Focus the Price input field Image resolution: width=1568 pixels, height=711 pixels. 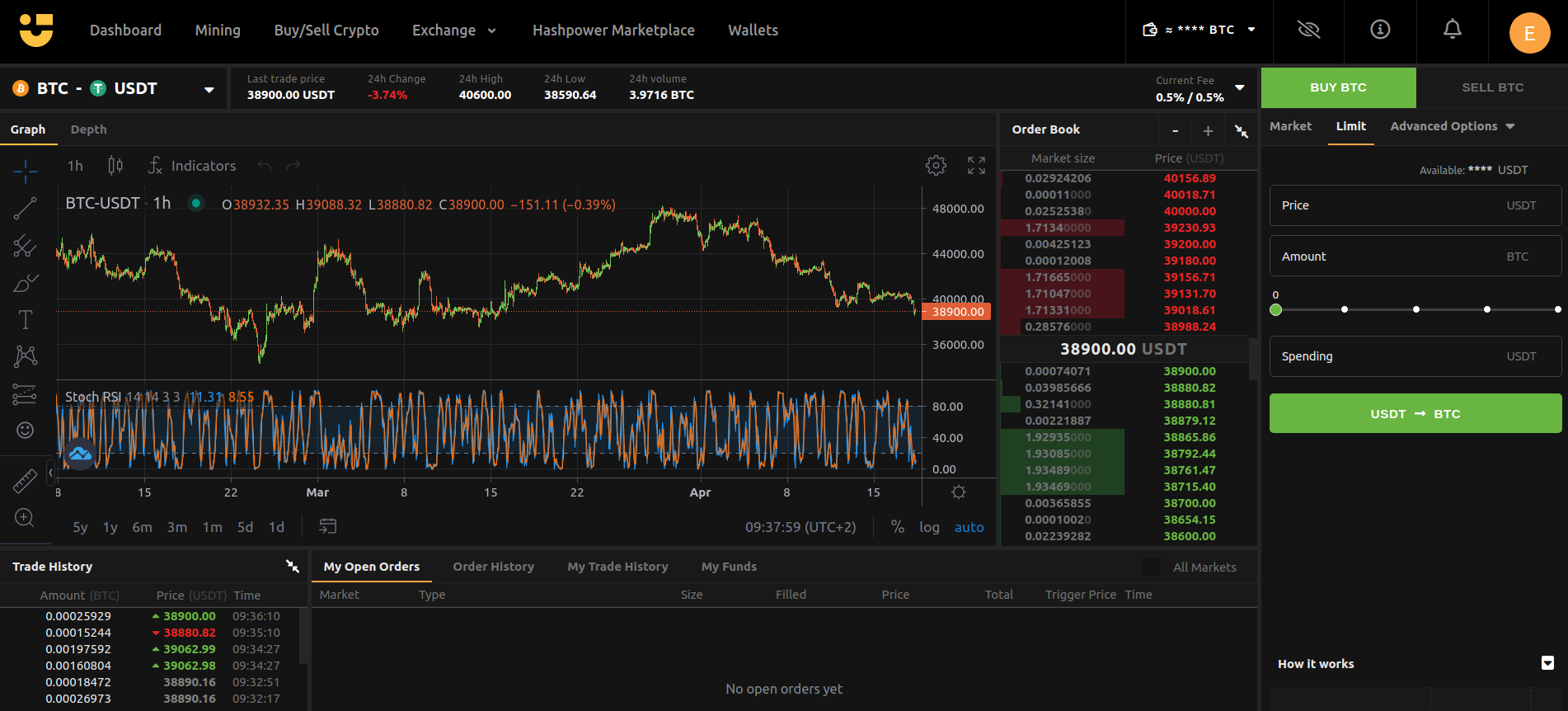(1415, 205)
